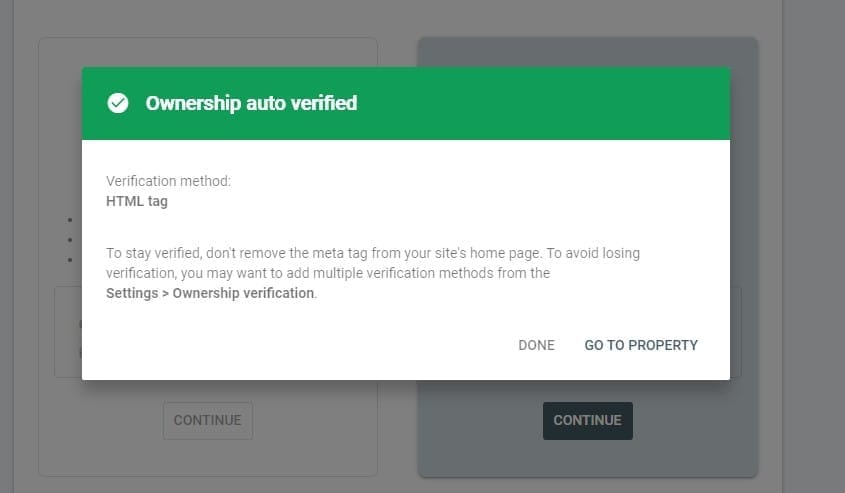The width and height of the screenshot is (845, 493).
Task: Click the 'HTML tag' method text
Action: click(x=137, y=201)
